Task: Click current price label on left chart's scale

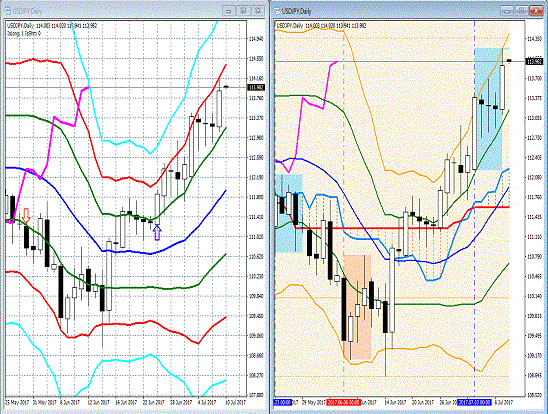Action: 256,87
